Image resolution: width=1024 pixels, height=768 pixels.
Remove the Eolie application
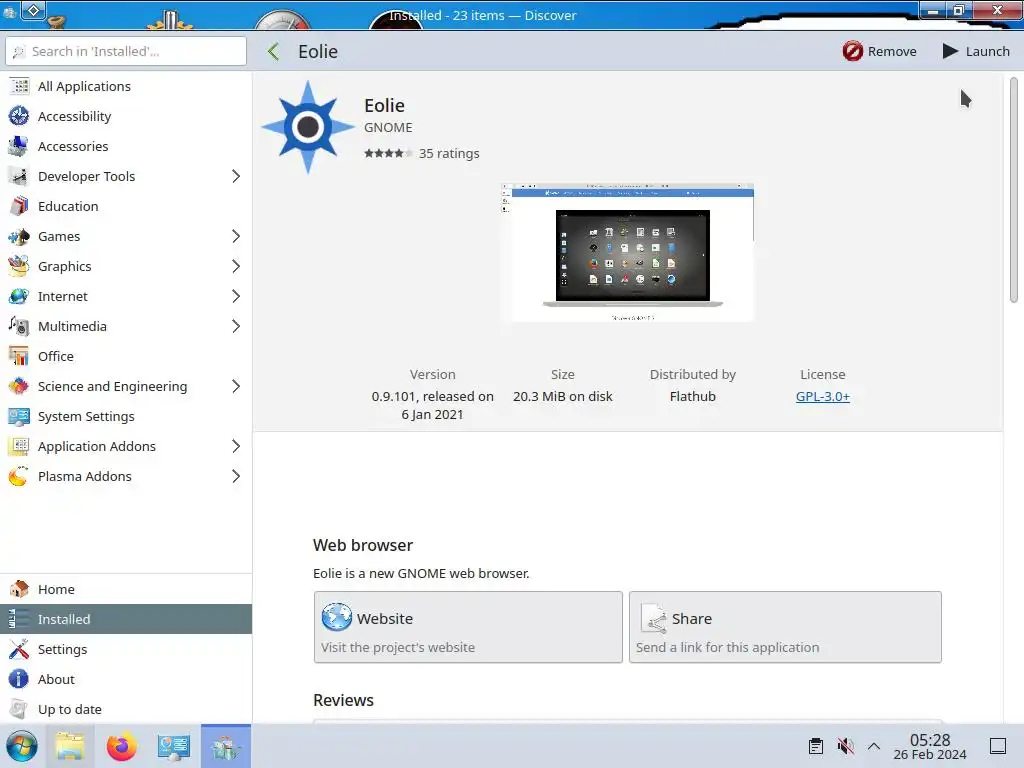click(x=879, y=52)
